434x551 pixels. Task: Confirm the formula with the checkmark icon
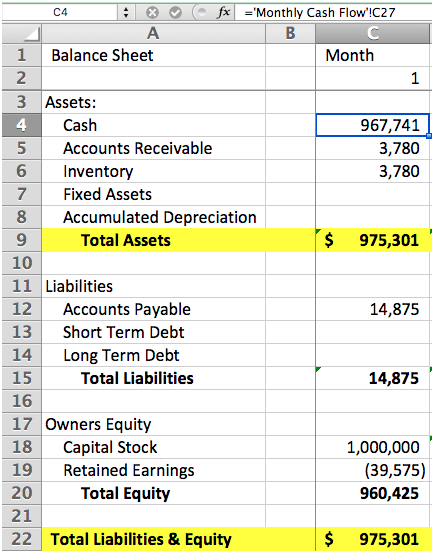(175, 13)
